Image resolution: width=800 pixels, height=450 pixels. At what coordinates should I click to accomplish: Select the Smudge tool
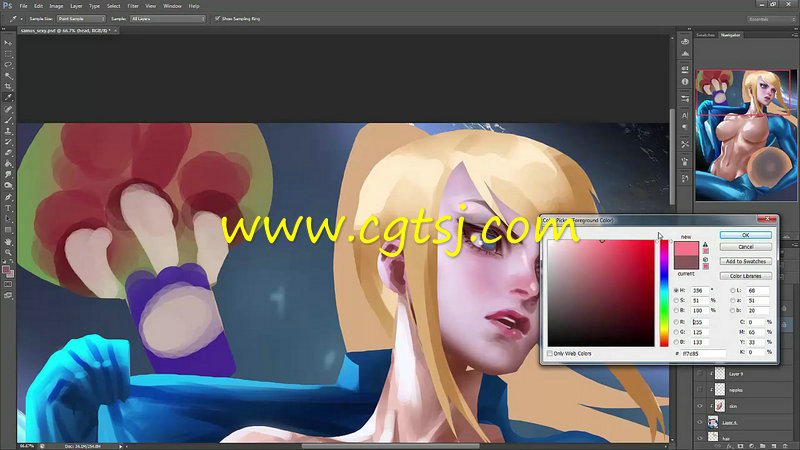click(8, 175)
